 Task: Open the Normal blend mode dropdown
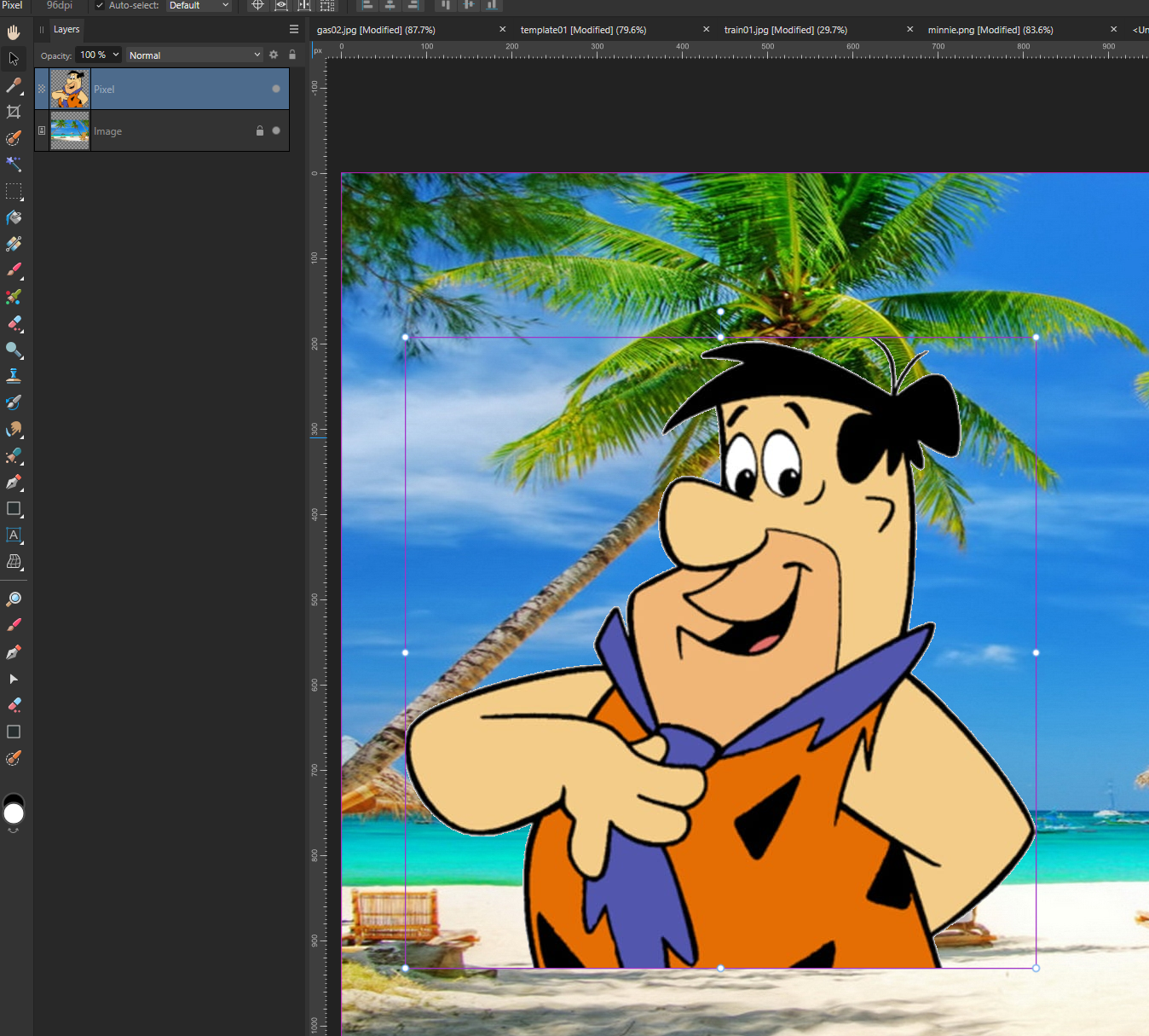[x=194, y=55]
